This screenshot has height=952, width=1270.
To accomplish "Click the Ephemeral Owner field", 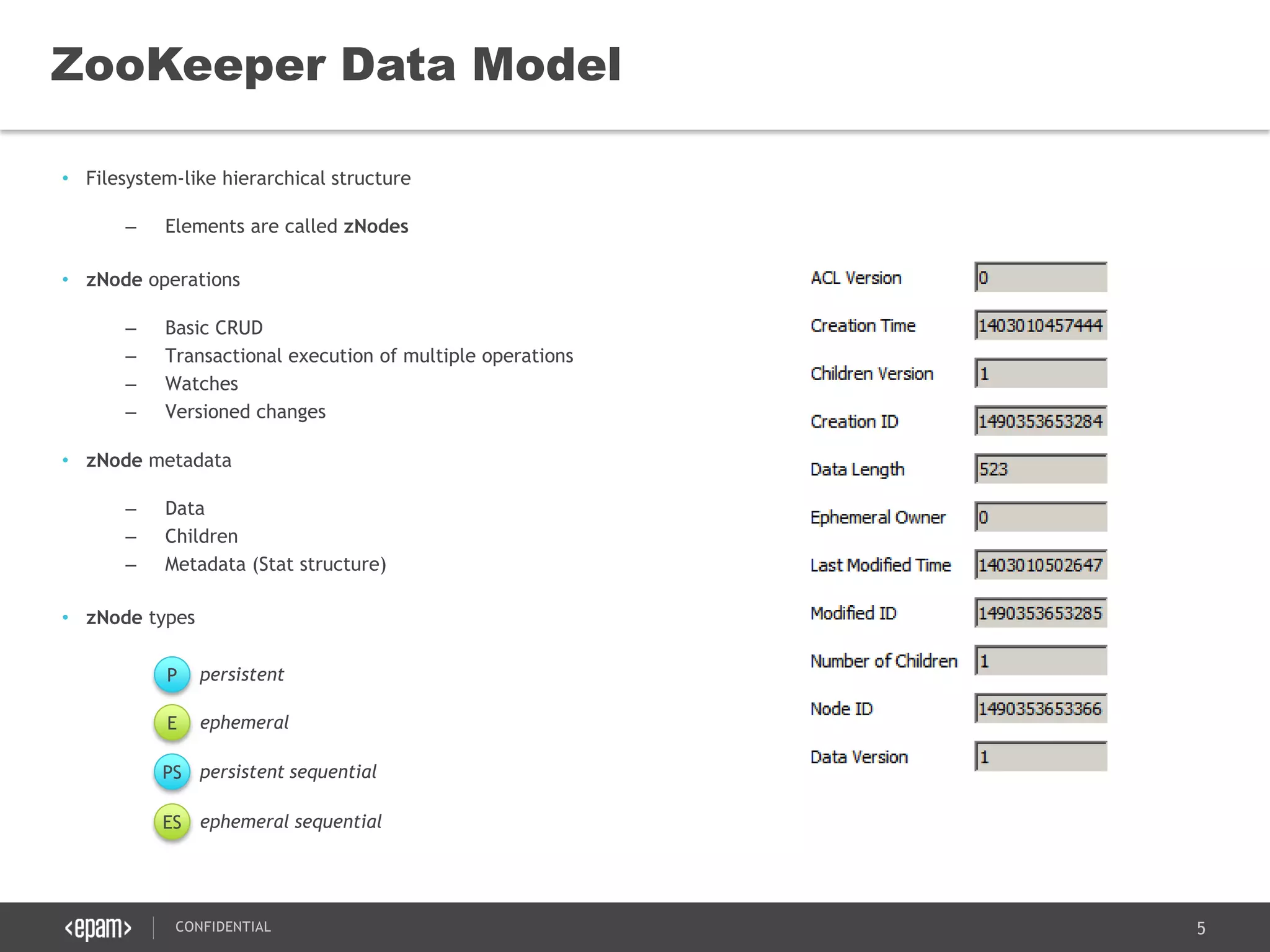I will [x=1041, y=517].
